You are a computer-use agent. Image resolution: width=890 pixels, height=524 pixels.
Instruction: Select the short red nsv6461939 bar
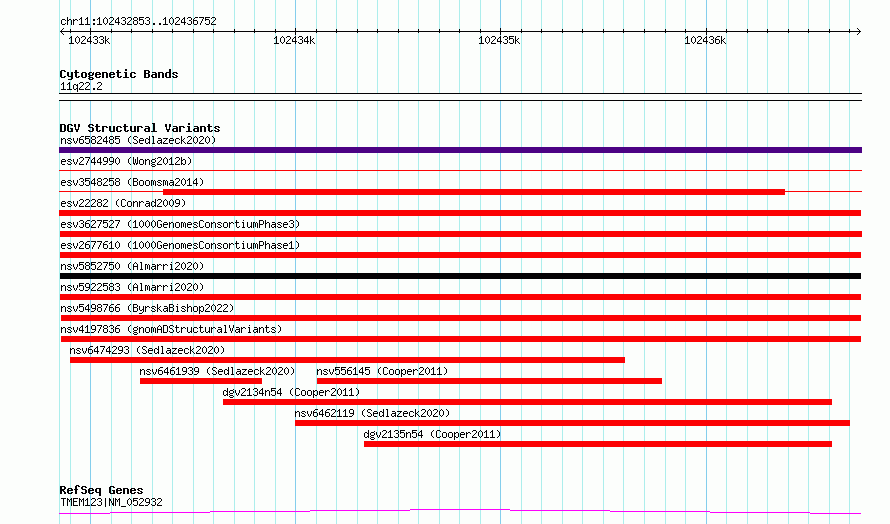coord(201,381)
